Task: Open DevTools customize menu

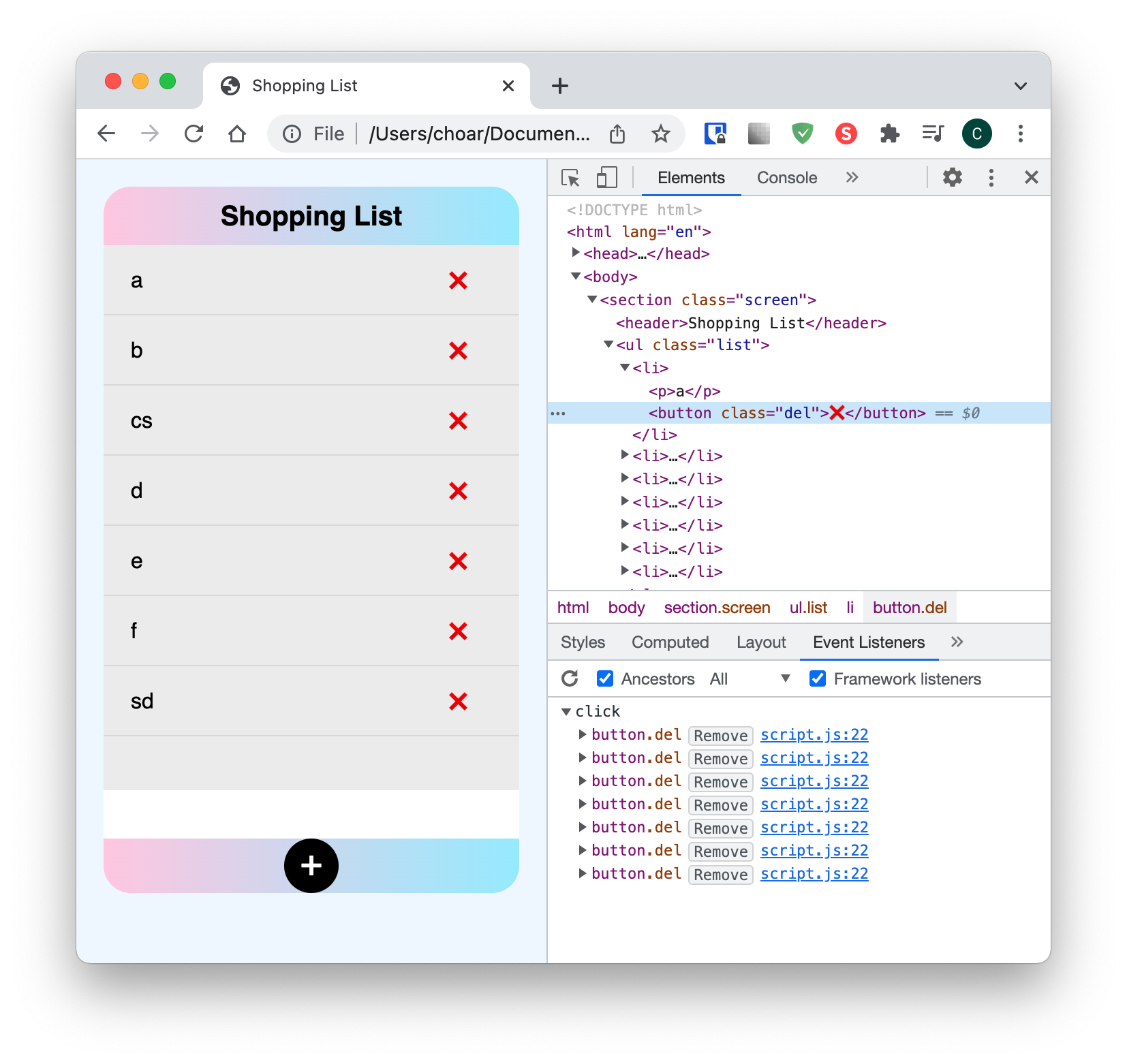Action: (991, 178)
